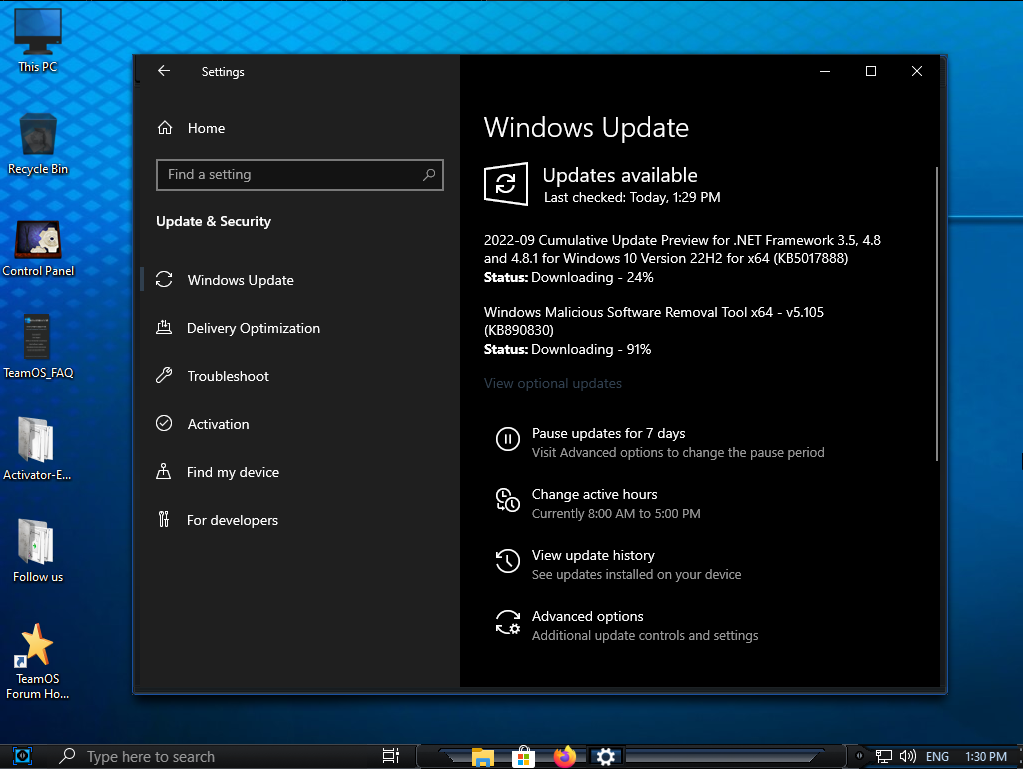The image size is (1023, 769).
Task: Open the Troubleshoot section
Action: [228, 376]
